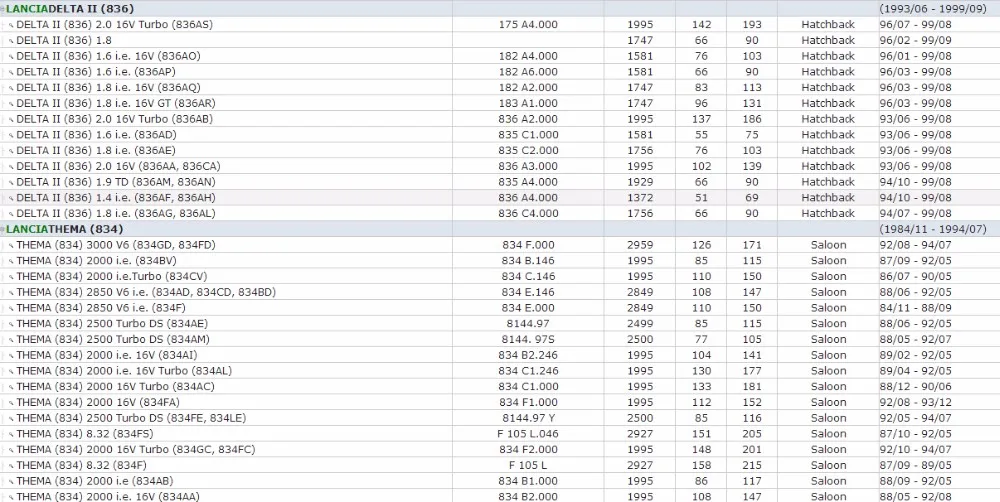Click engine code 836 C4.000
The height and width of the screenshot is (502, 1000).
click(528, 214)
